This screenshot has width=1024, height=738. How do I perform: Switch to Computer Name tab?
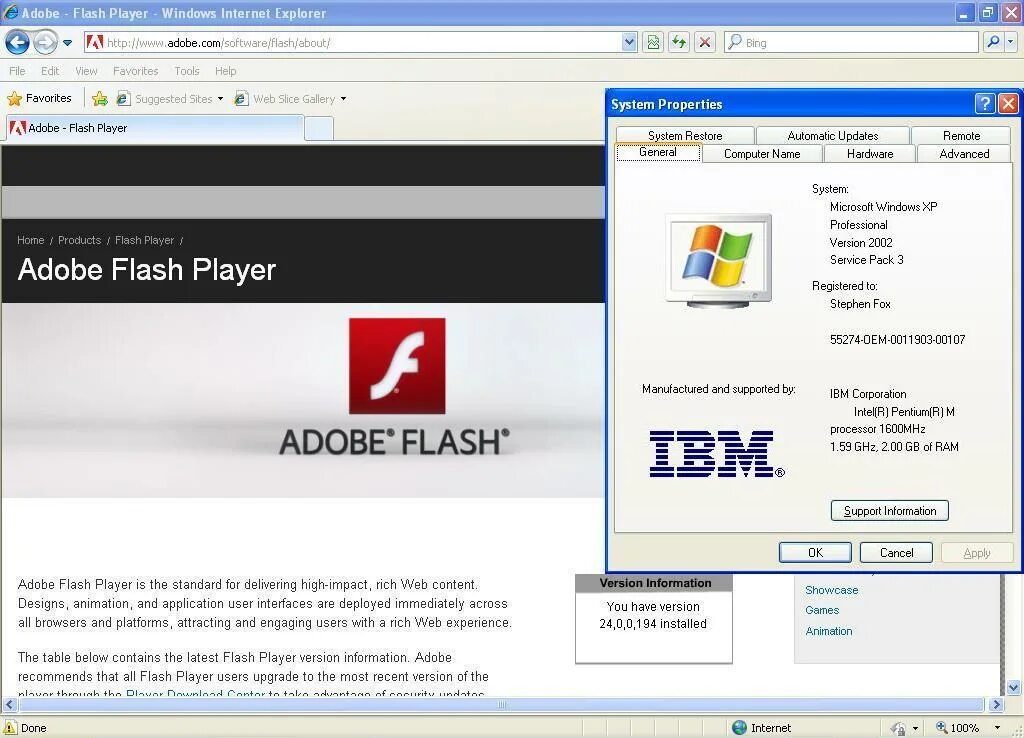click(x=762, y=153)
